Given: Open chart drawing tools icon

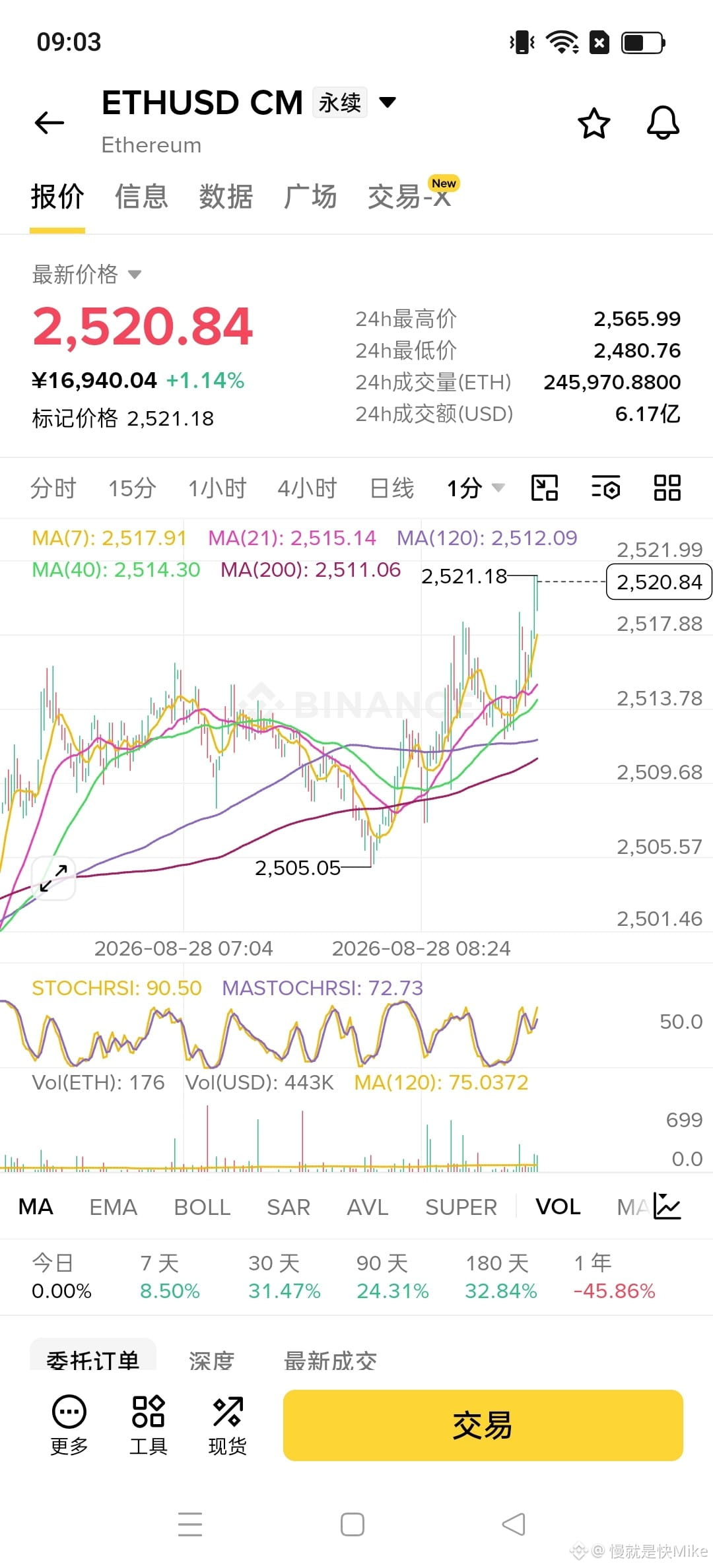Looking at the screenshot, I should pos(545,488).
